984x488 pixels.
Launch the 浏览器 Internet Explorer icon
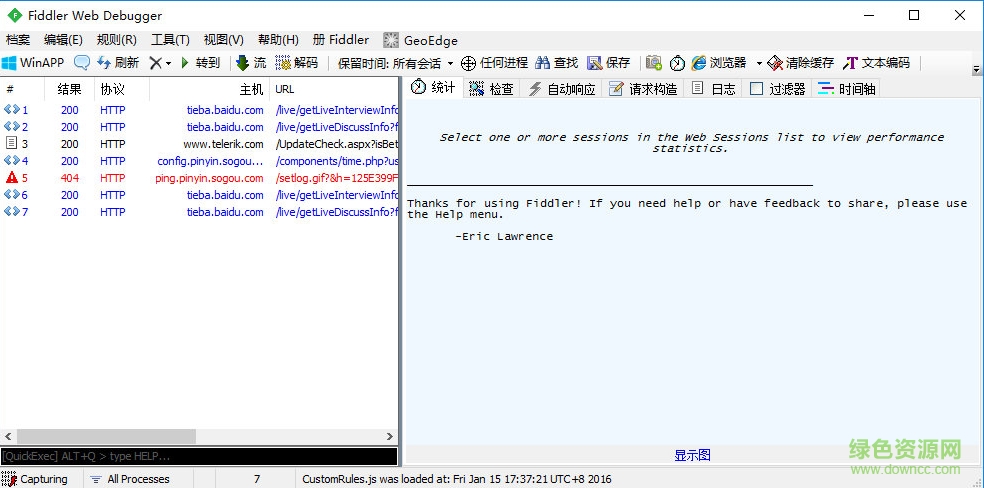(698, 63)
